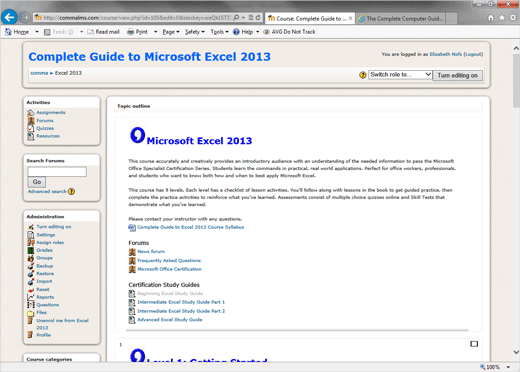
Task: Click Unenrol me from Excel 2013 link
Action: 62,324
